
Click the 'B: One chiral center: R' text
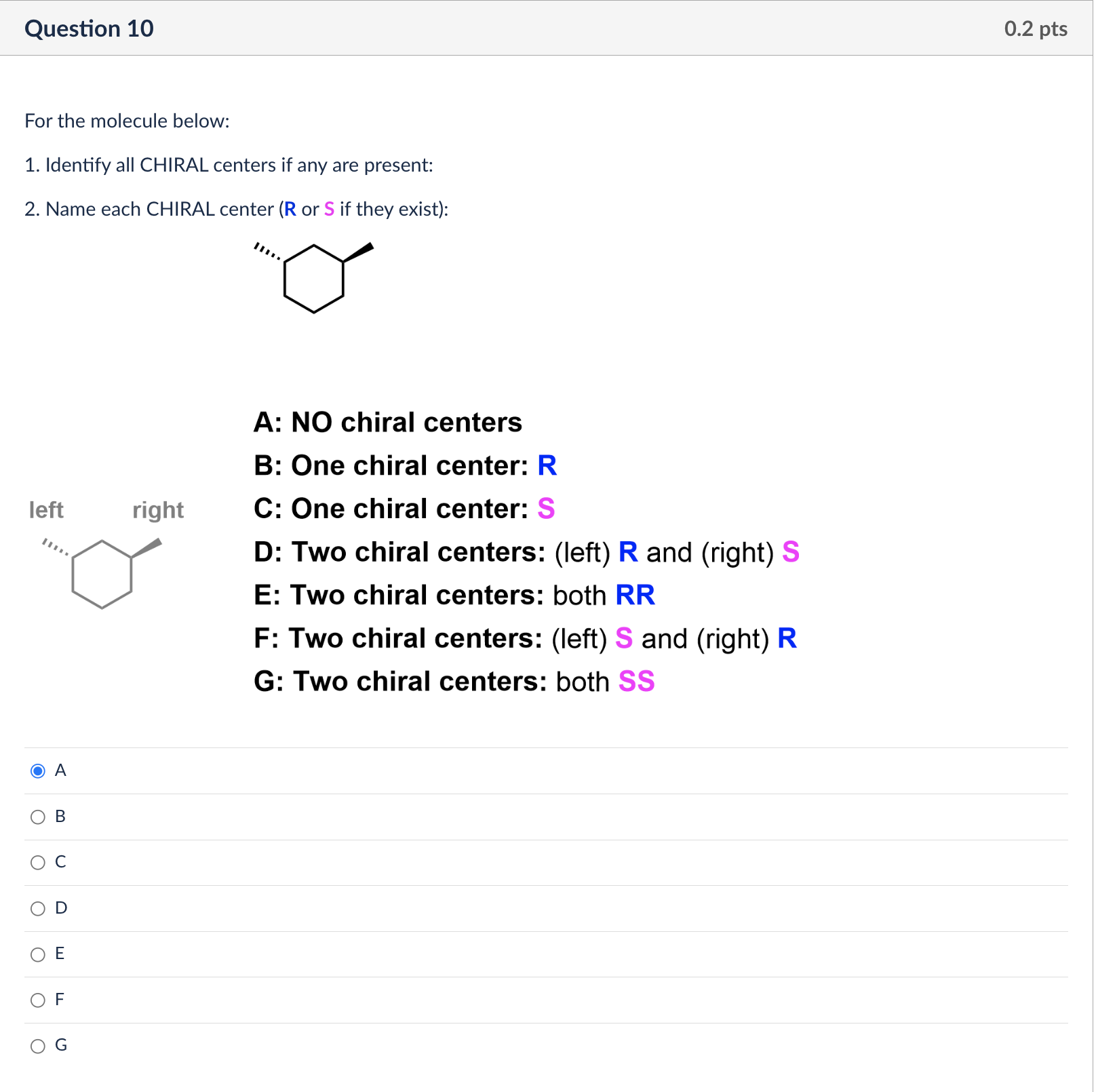[x=406, y=465]
